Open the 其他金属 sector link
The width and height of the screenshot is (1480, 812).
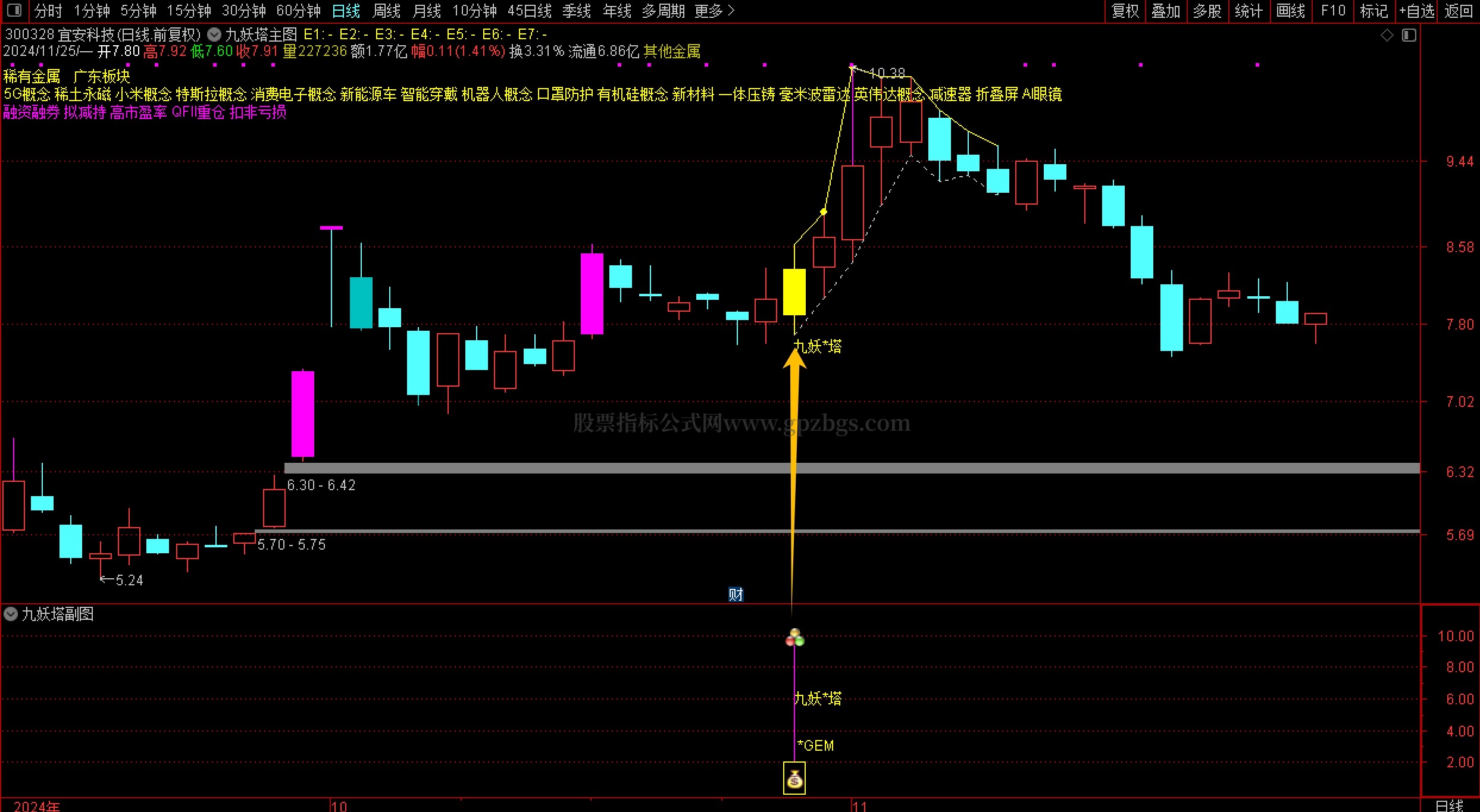pos(672,52)
